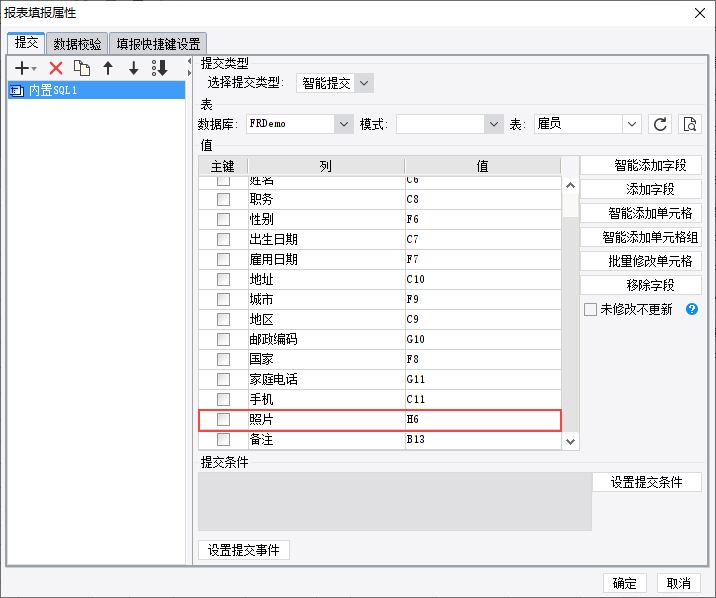Click the 批量修改单元格 button
The width and height of the screenshot is (716, 598).
641,261
